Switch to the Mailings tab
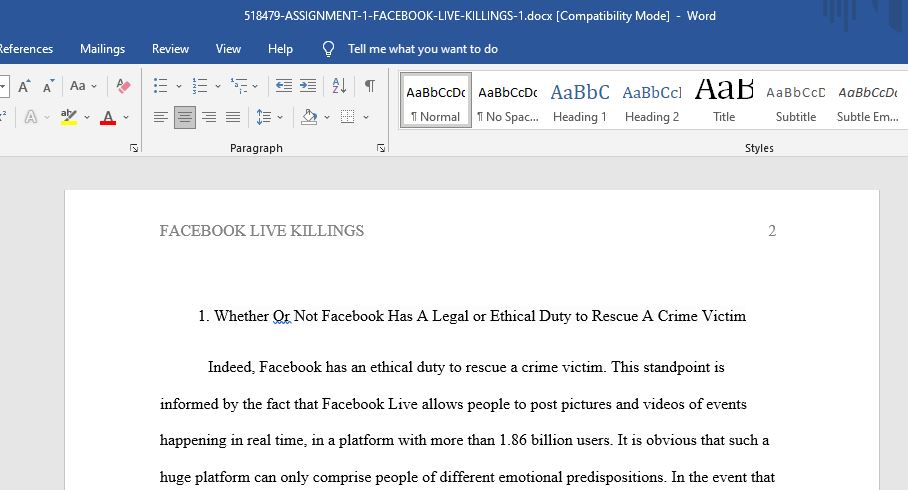908x490 pixels. 102,49
